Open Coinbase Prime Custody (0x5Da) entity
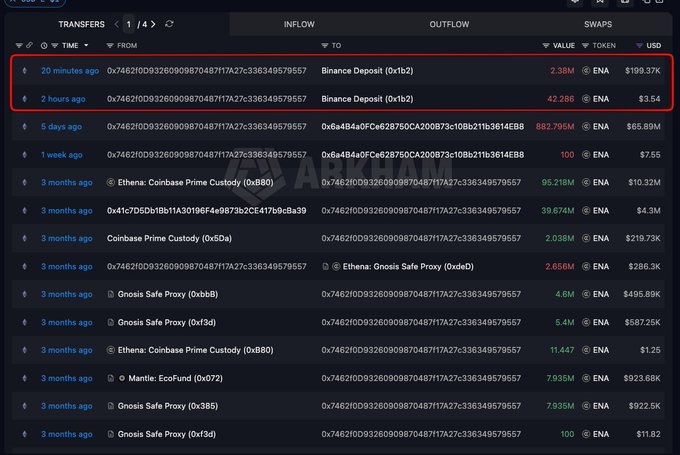The width and height of the screenshot is (680, 455). [169, 239]
